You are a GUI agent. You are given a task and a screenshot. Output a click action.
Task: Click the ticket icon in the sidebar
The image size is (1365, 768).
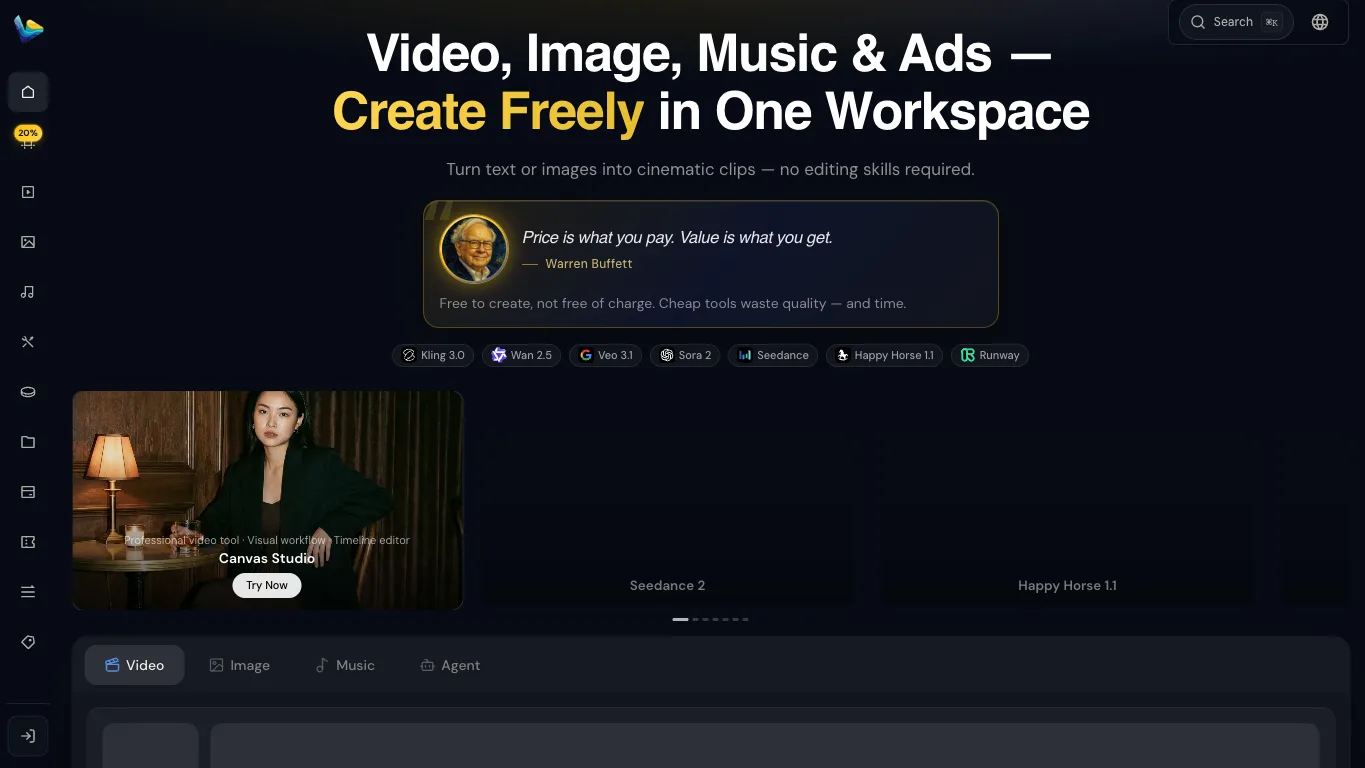(x=28, y=542)
